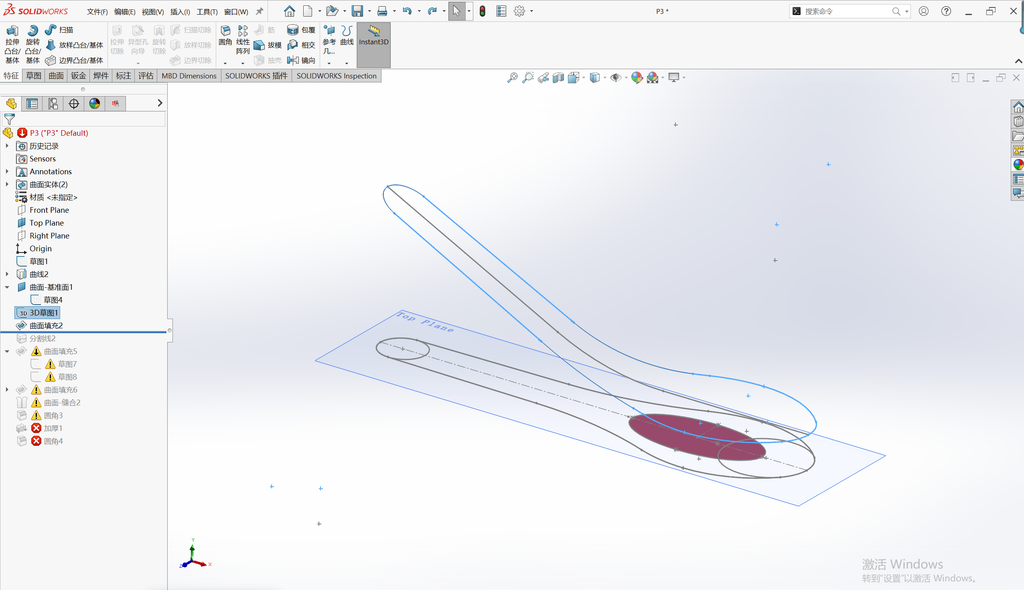Open the Reference Geometry tool (参考几...)

pos(329,40)
